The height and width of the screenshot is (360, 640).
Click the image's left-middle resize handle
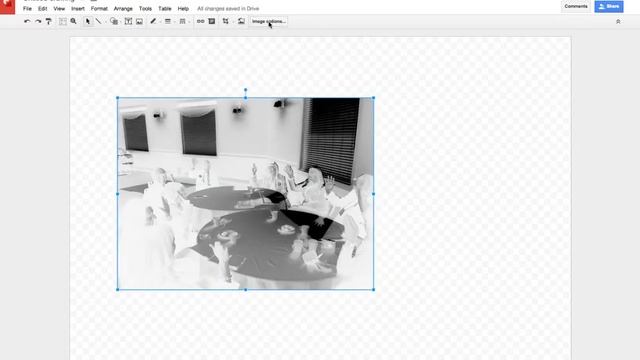[x=118, y=194]
